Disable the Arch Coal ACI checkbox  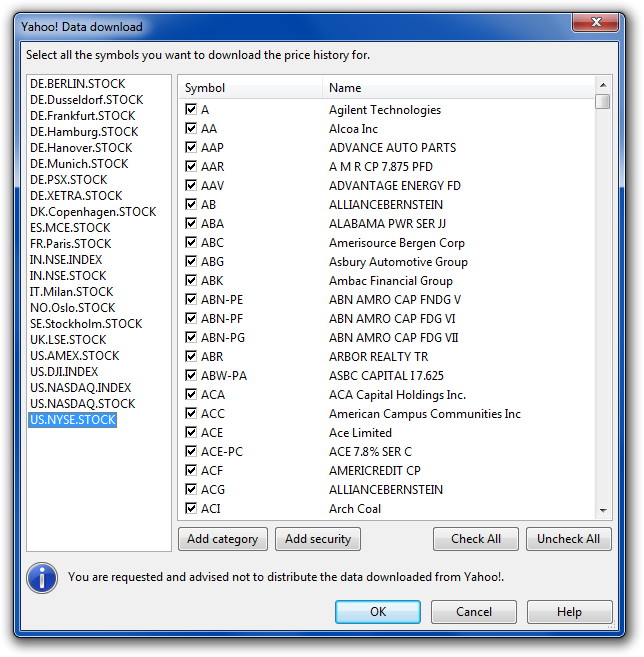pyautogui.click(x=191, y=509)
